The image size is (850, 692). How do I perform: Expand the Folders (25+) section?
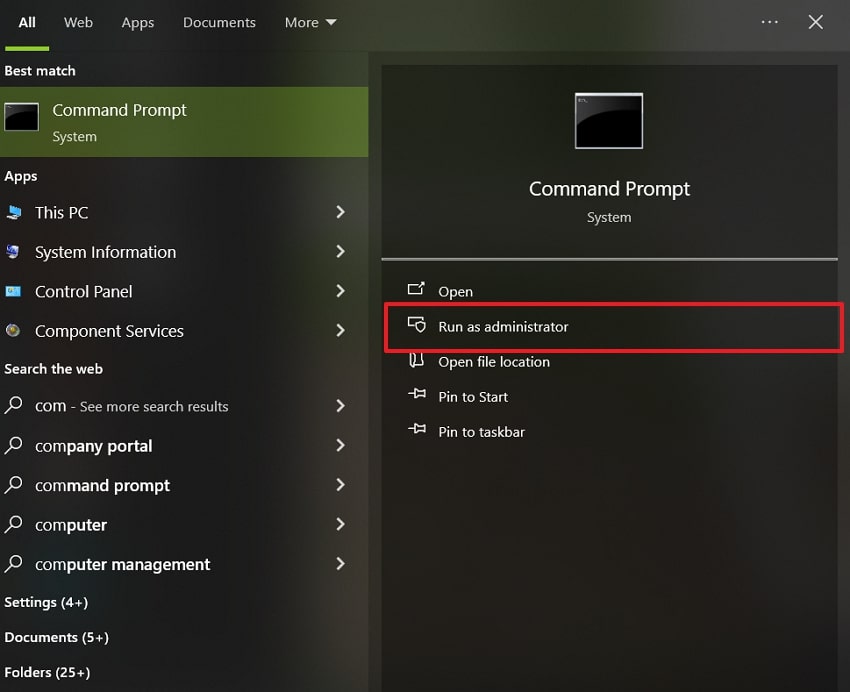48,672
